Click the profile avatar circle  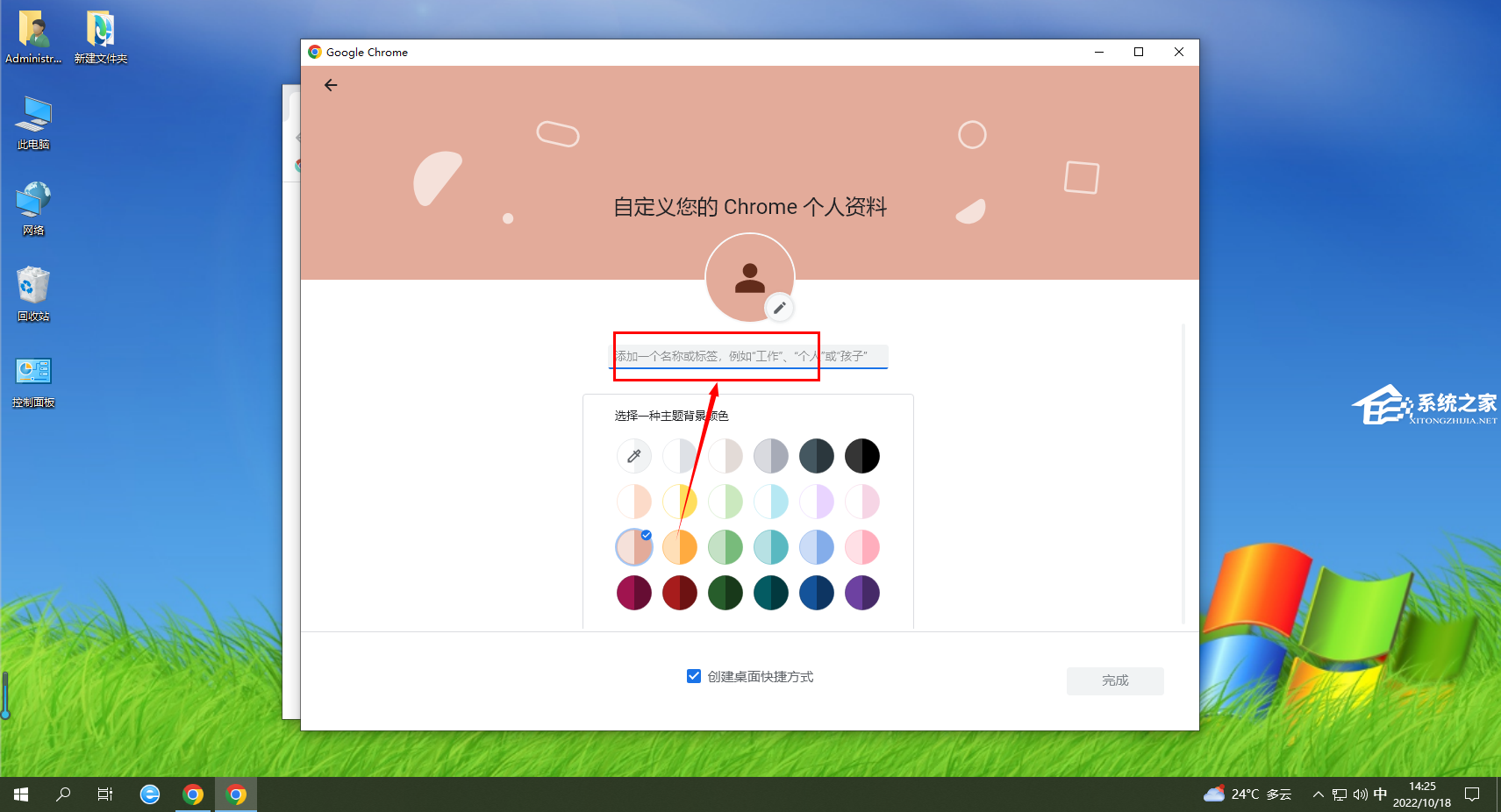(x=750, y=278)
